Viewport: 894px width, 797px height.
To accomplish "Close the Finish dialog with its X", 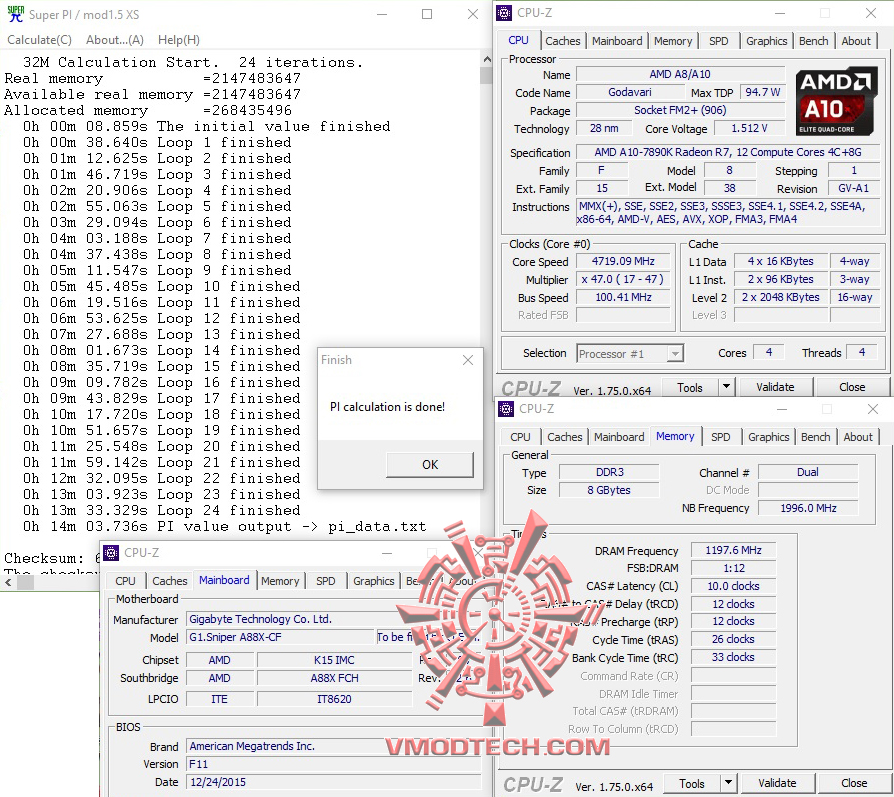I will [x=468, y=360].
